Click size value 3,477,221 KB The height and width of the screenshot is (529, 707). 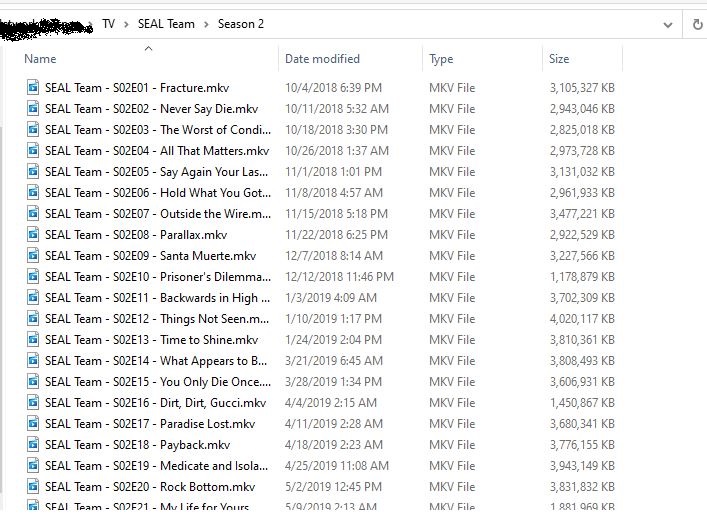(582, 214)
